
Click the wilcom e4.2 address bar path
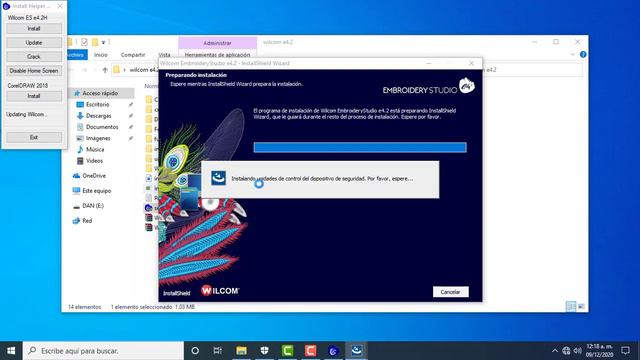coord(143,70)
